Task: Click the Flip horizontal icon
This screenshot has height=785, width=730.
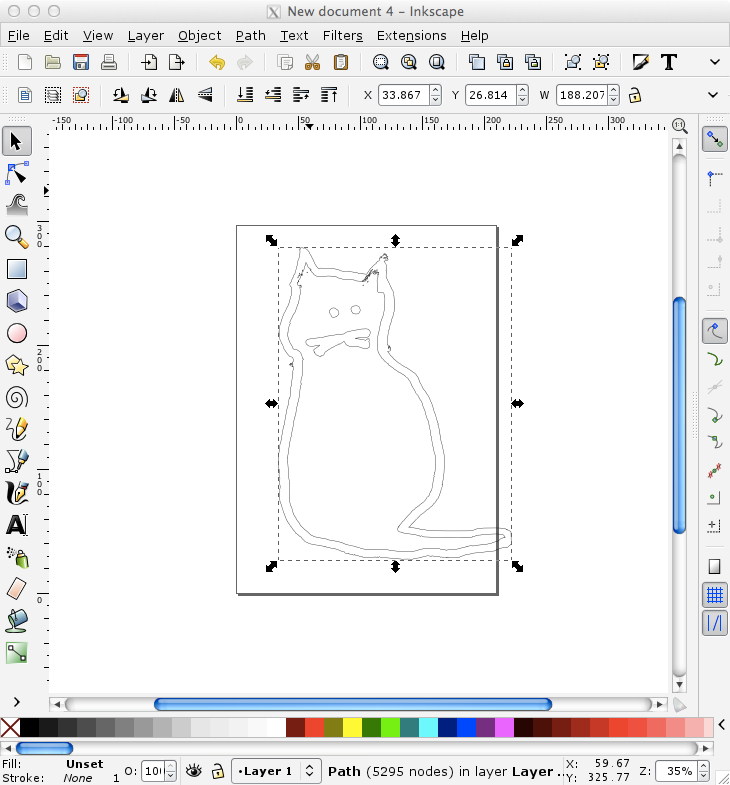Action: click(176, 95)
